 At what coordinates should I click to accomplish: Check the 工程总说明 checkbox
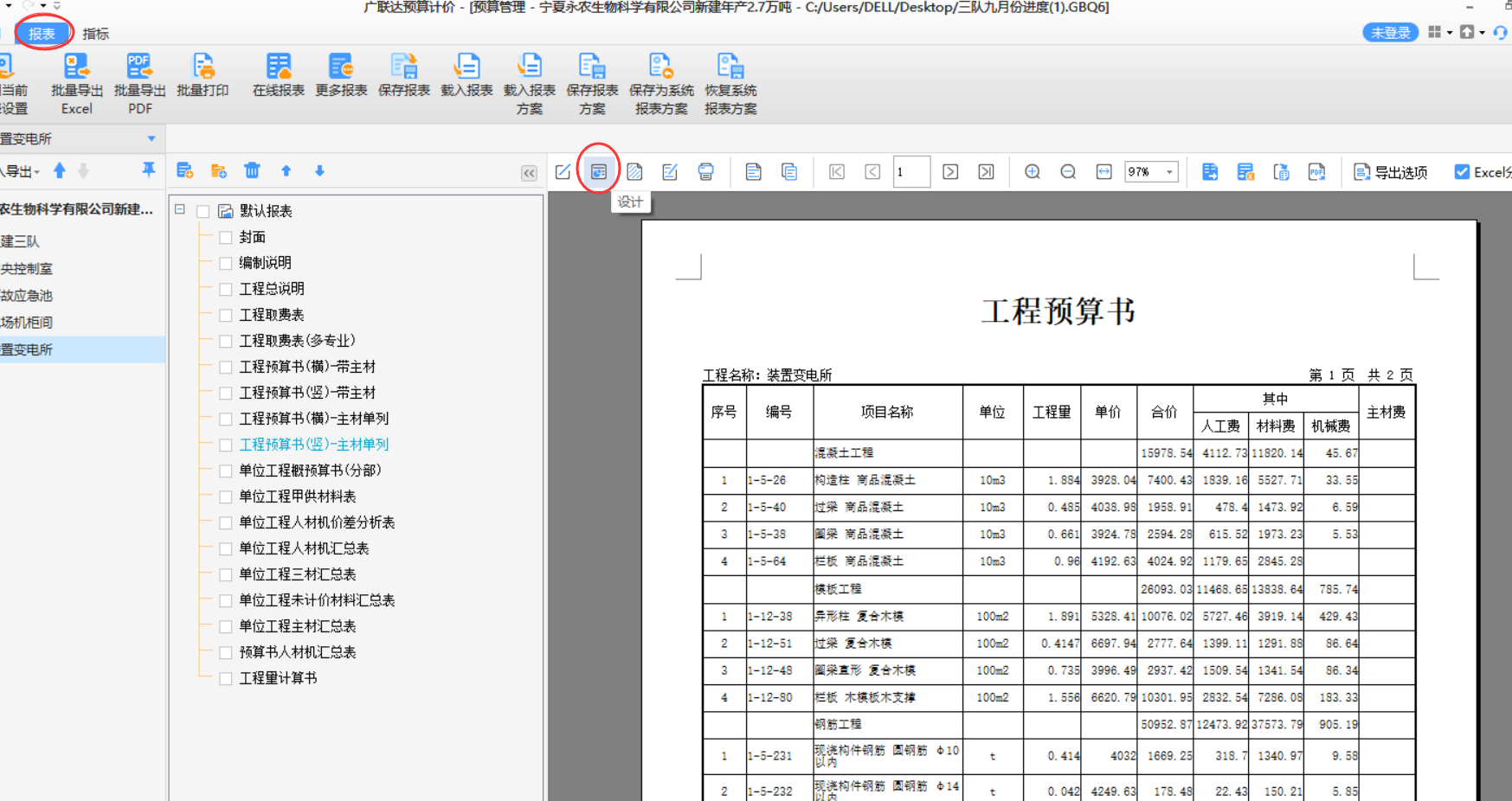click(x=226, y=289)
